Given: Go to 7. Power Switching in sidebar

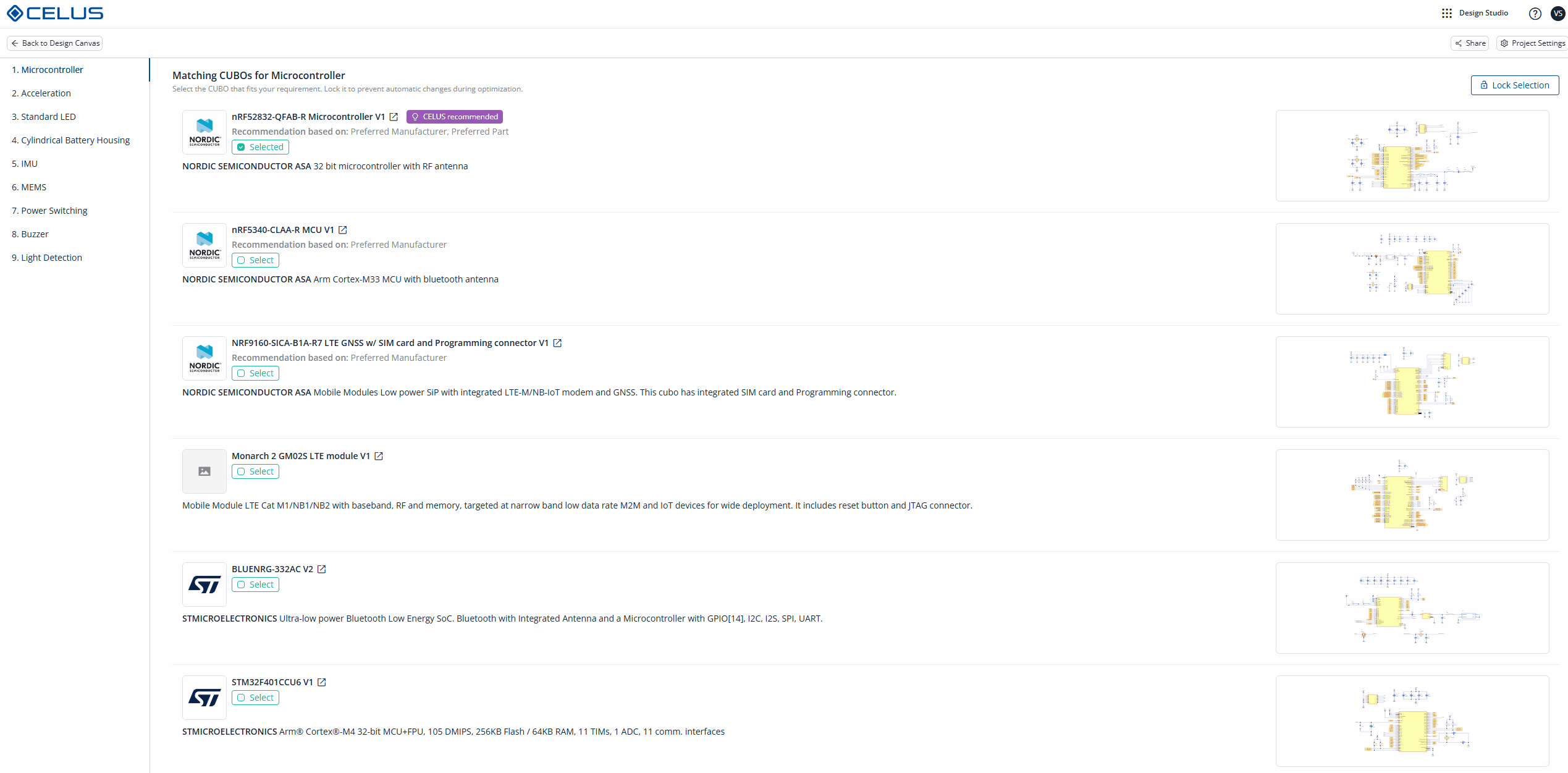Looking at the screenshot, I should (x=75, y=211).
